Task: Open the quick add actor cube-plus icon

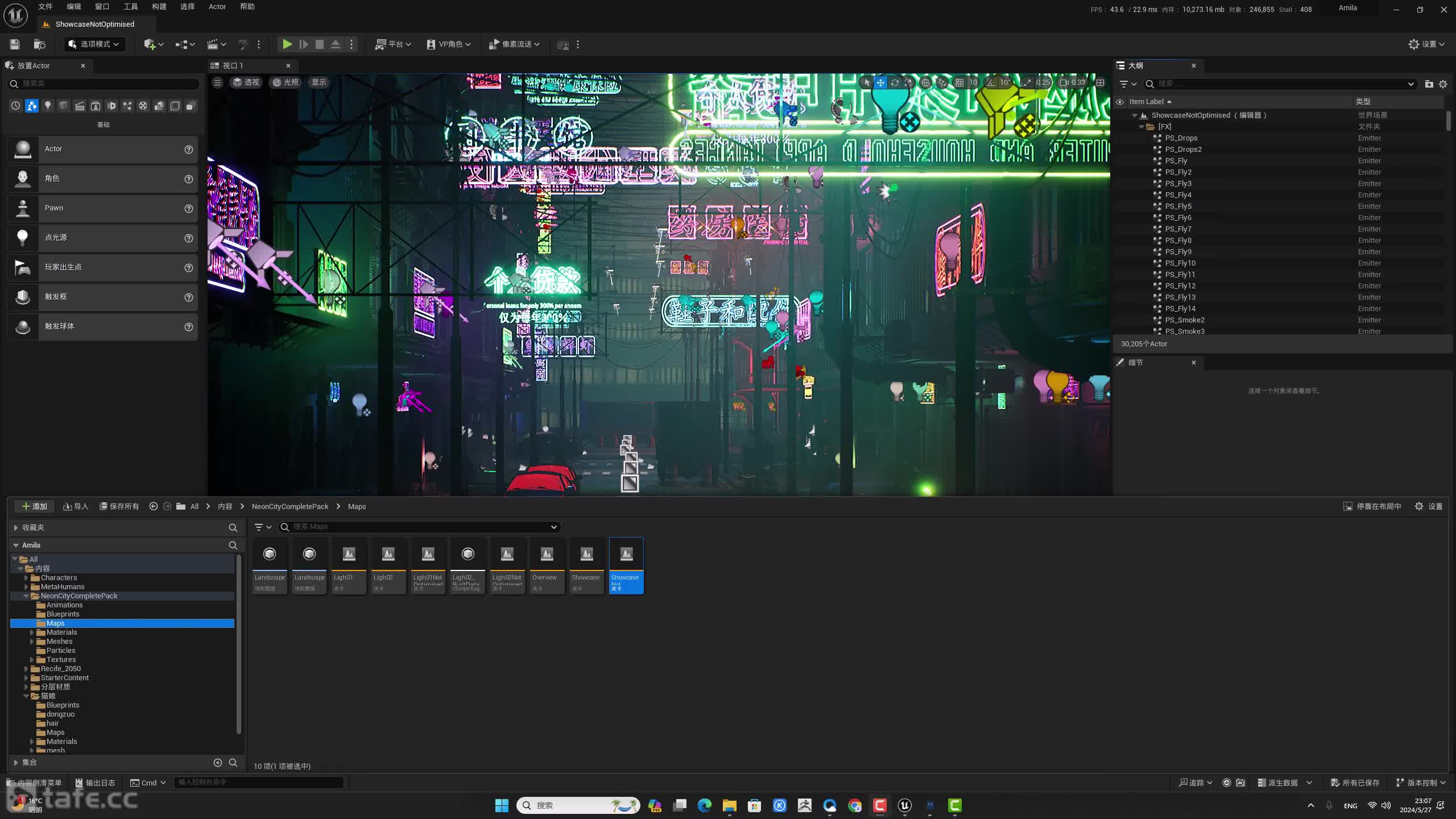Action: click(154, 44)
